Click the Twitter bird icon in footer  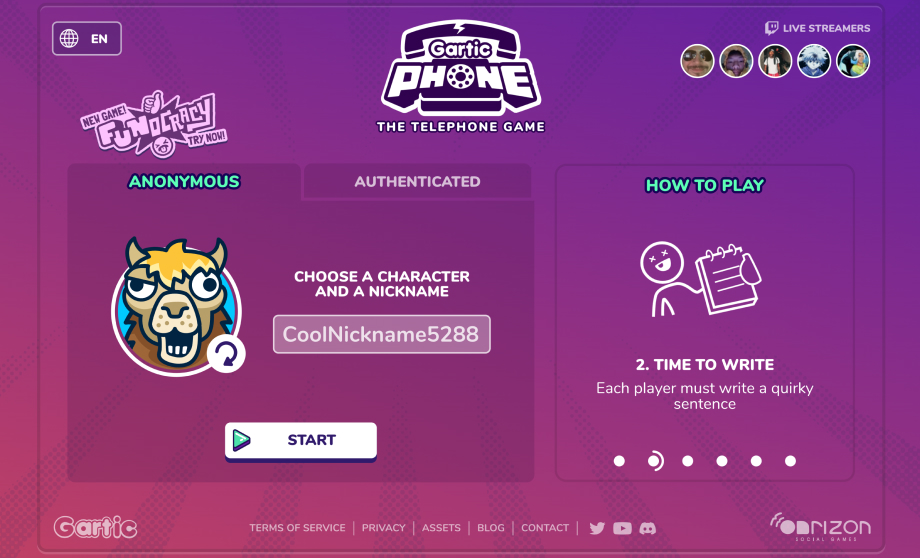(x=597, y=528)
